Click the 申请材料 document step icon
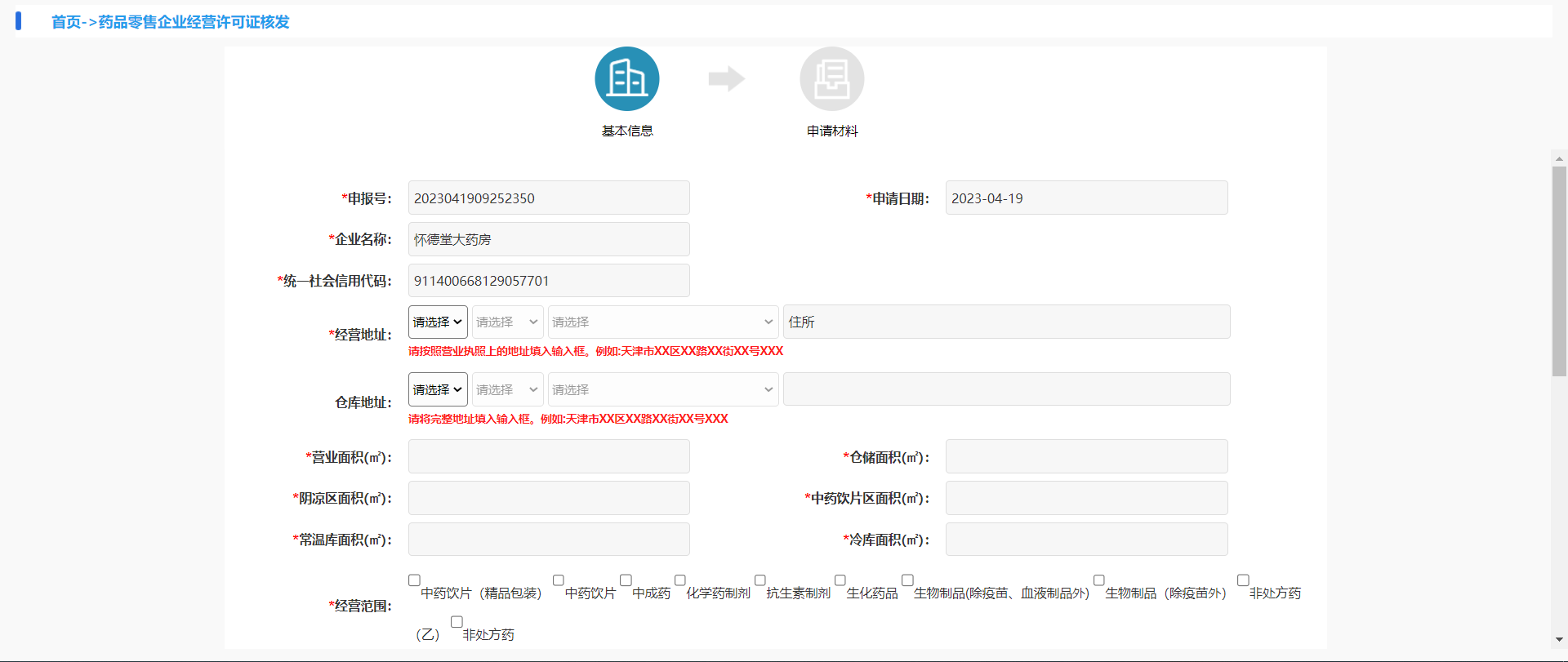 click(831, 79)
